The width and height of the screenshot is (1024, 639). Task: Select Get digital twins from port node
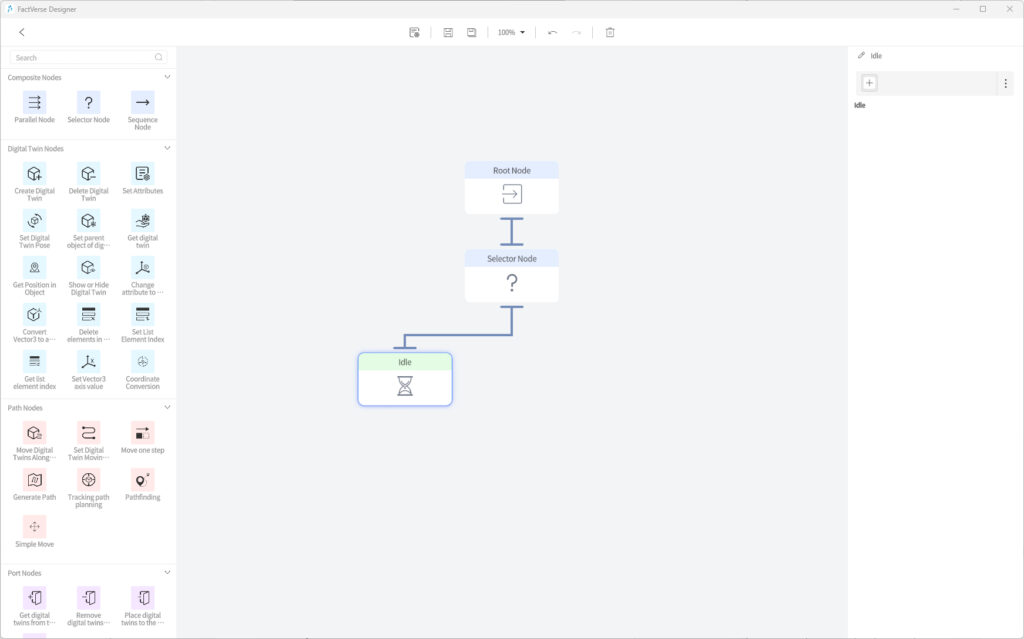(x=35, y=598)
